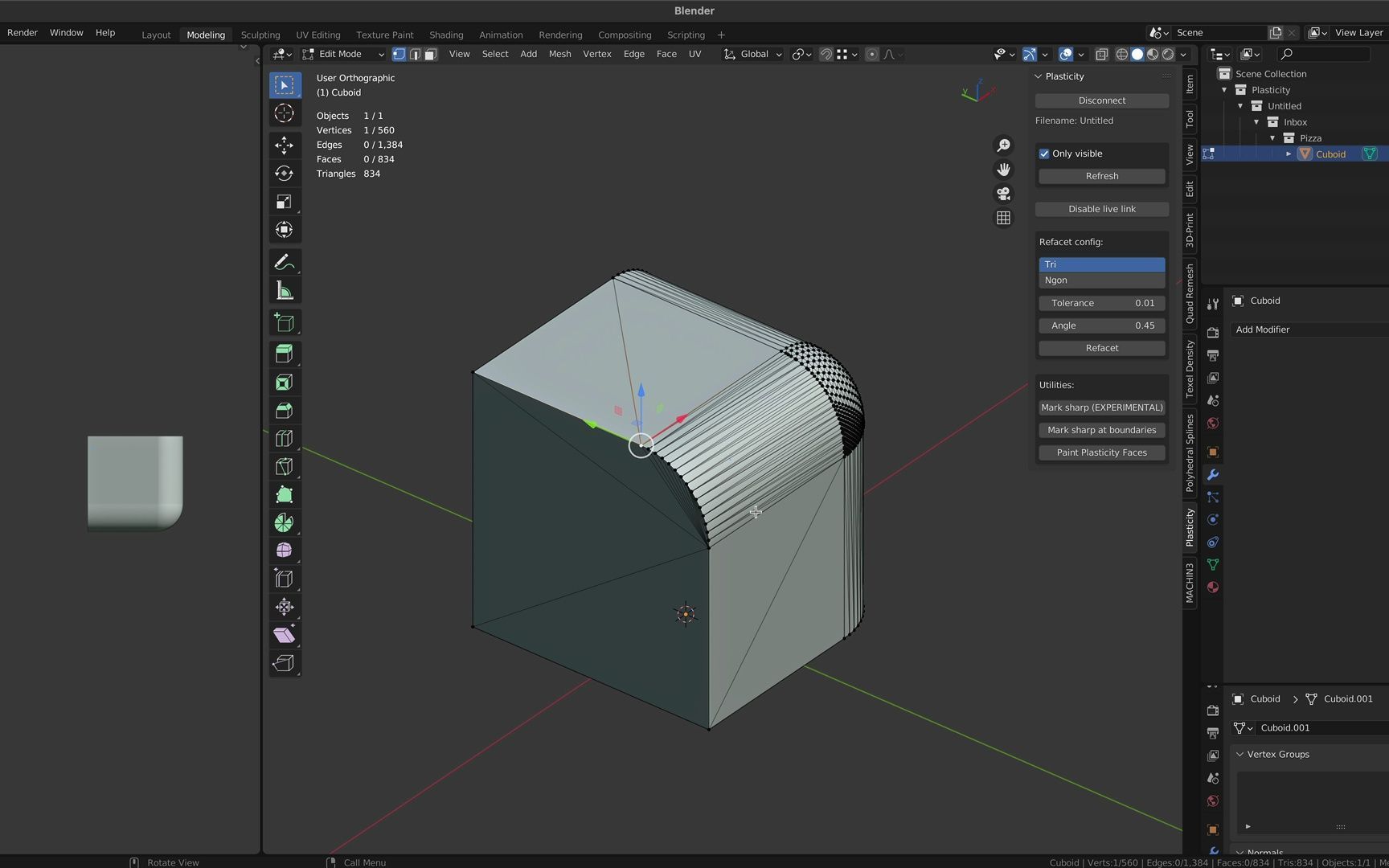Toggle the Only visible checkbox
Viewport: 1389px width, 868px height.
(1044, 154)
